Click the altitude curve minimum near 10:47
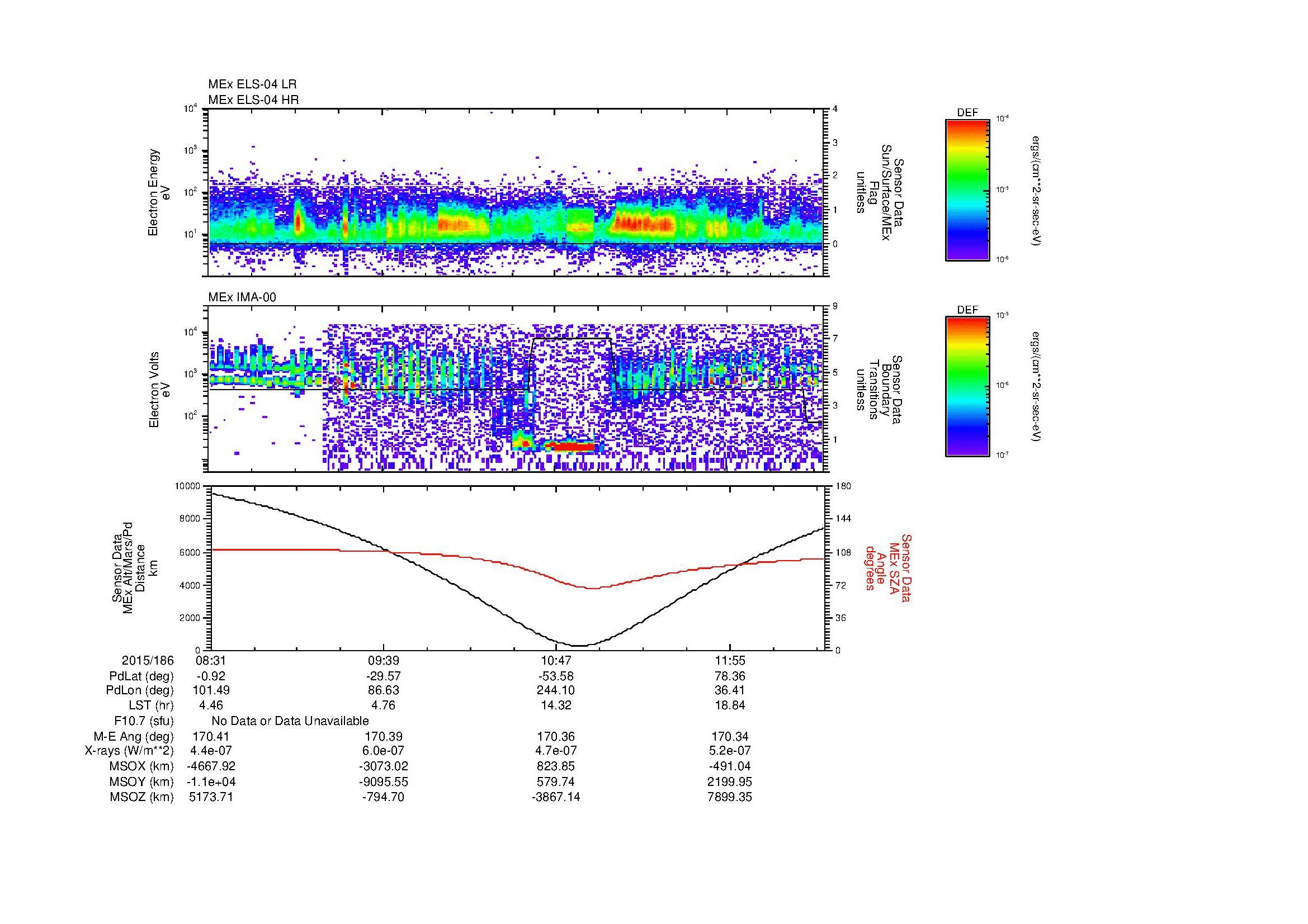 click(579, 646)
